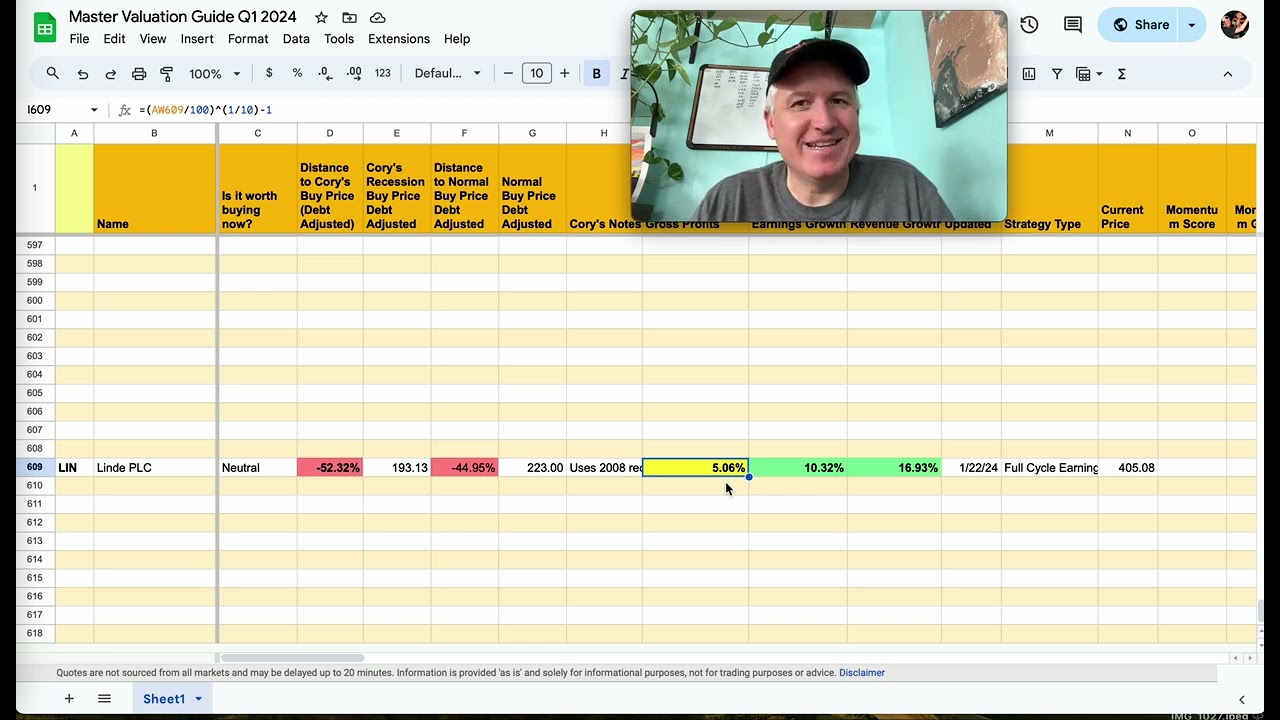Select green cell showing 16.93%

pyautogui.click(x=894, y=468)
